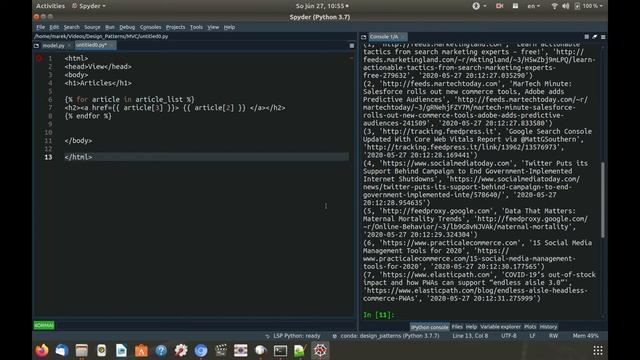Screen dimensions: 640x360
Task: Click the screen recording indicator icon
Action: (500, 6)
